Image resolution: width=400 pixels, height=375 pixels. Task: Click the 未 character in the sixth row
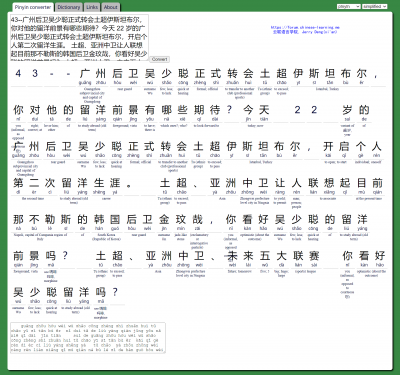click(x=232, y=256)
